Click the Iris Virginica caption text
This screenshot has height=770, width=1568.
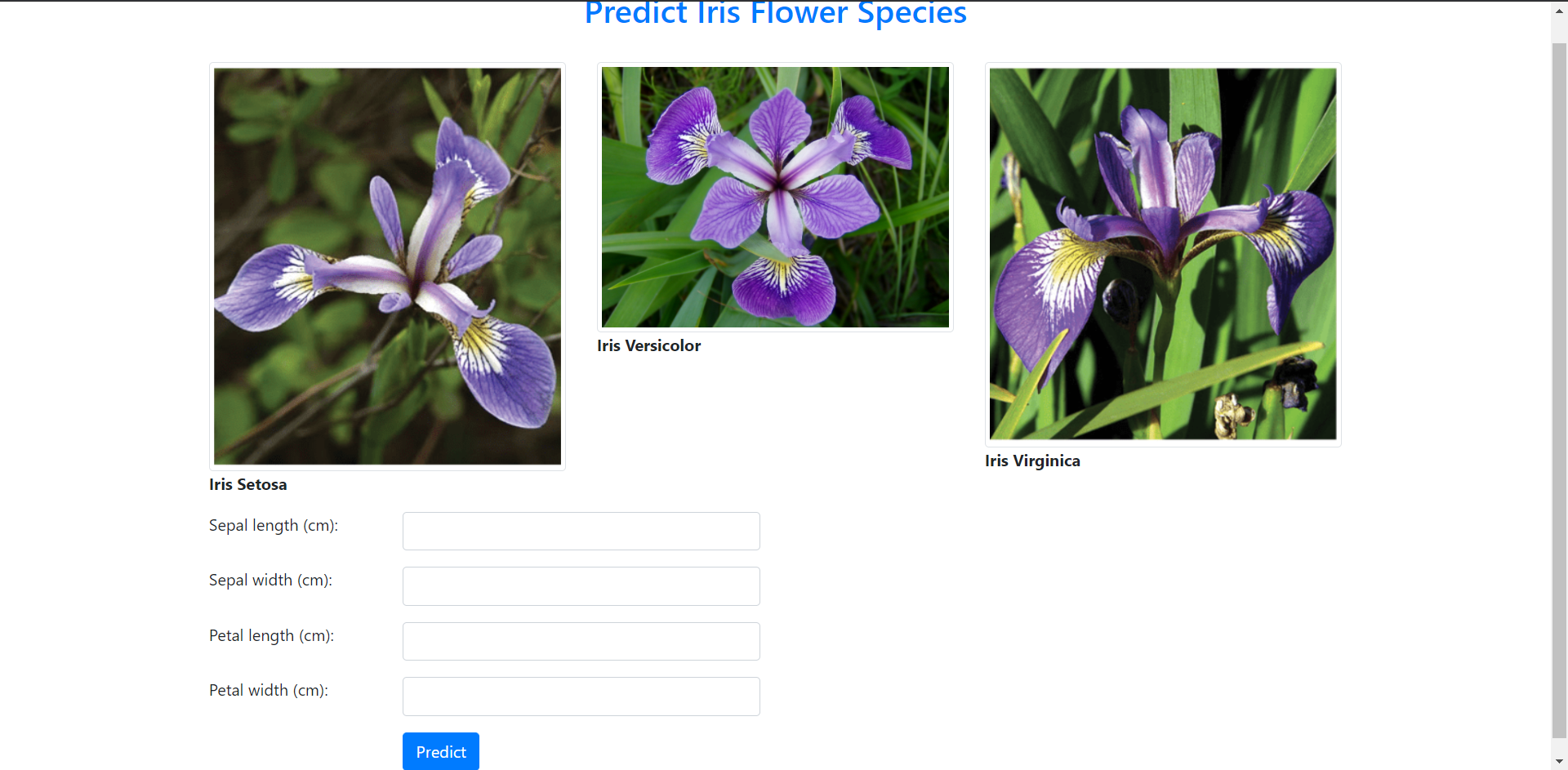[1031, 461]
